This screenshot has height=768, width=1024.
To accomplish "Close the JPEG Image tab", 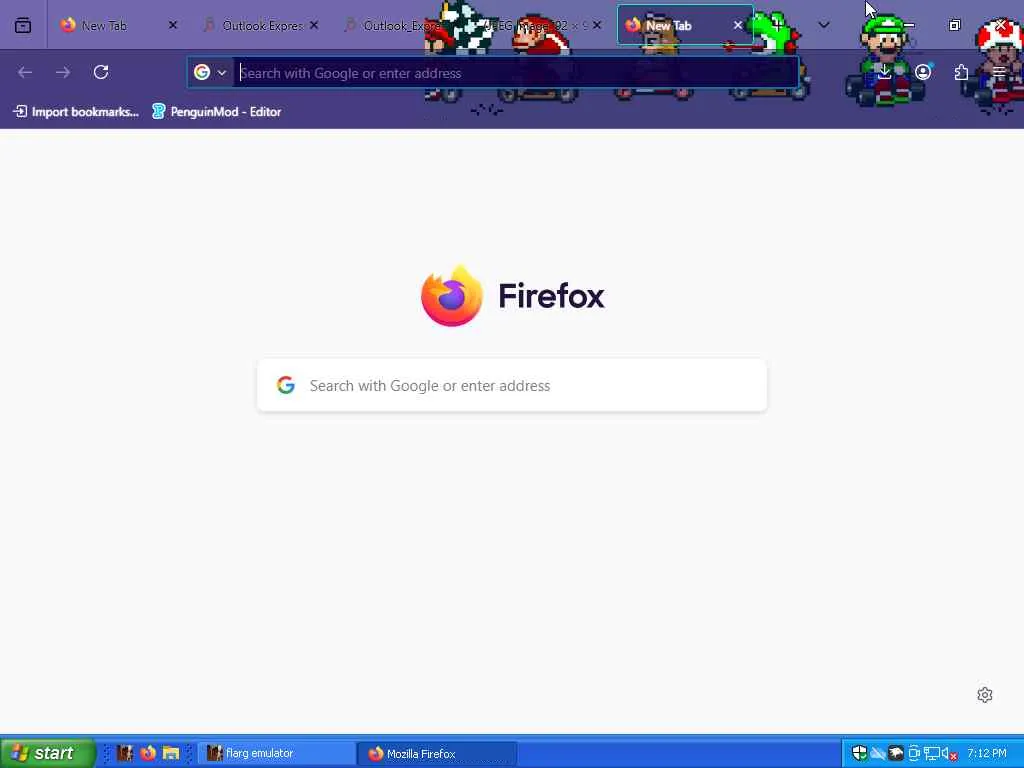I will 597,25.
